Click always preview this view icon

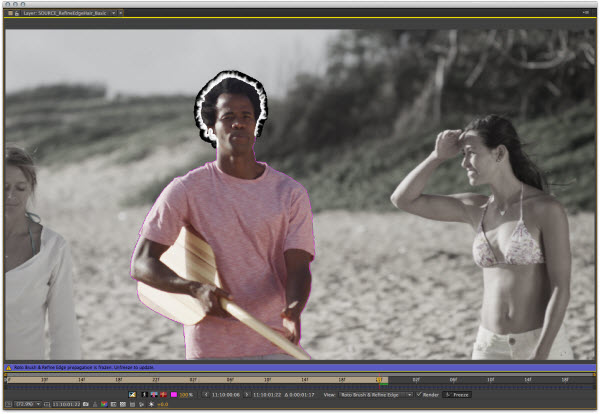[x=8, y=404]
